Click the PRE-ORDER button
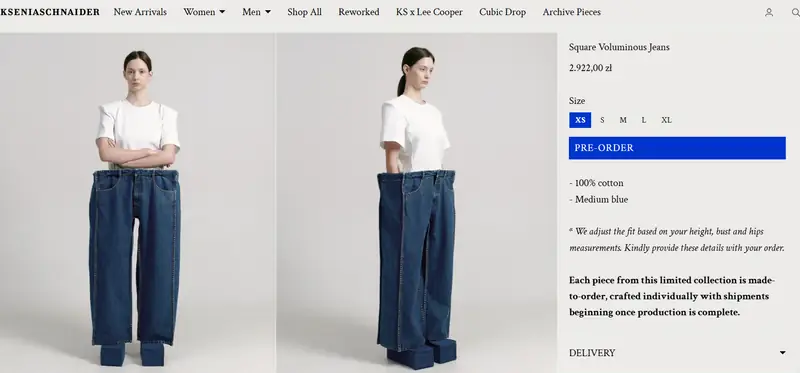 (x=677, y=148)
